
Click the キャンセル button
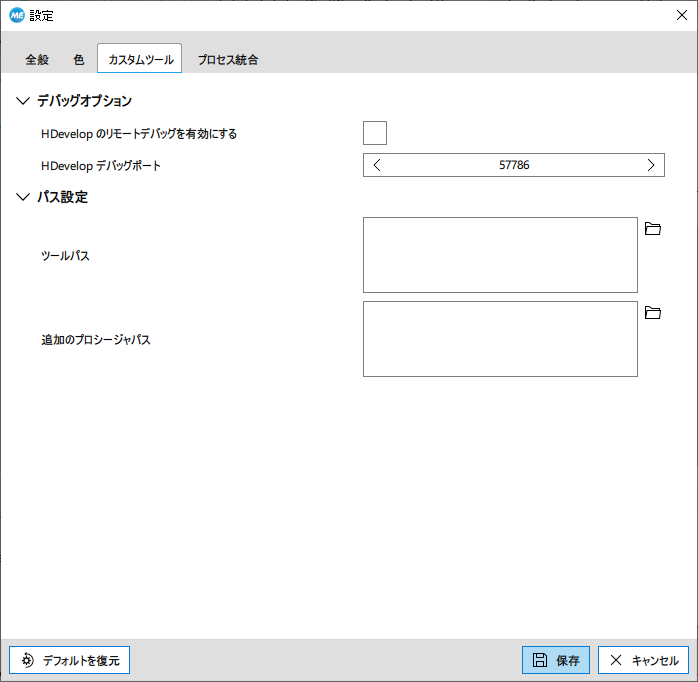click(643, 660)
